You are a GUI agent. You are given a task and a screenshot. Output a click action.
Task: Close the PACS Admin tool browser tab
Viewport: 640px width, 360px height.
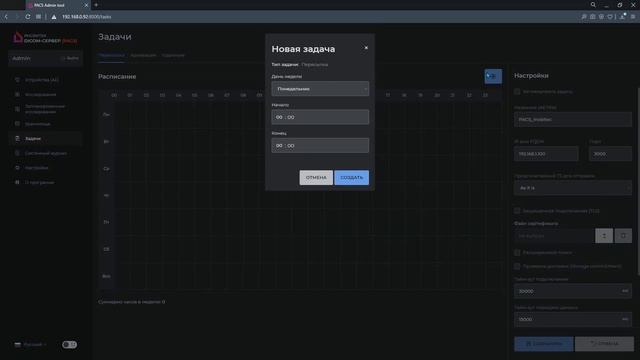[x=86, y=5]
